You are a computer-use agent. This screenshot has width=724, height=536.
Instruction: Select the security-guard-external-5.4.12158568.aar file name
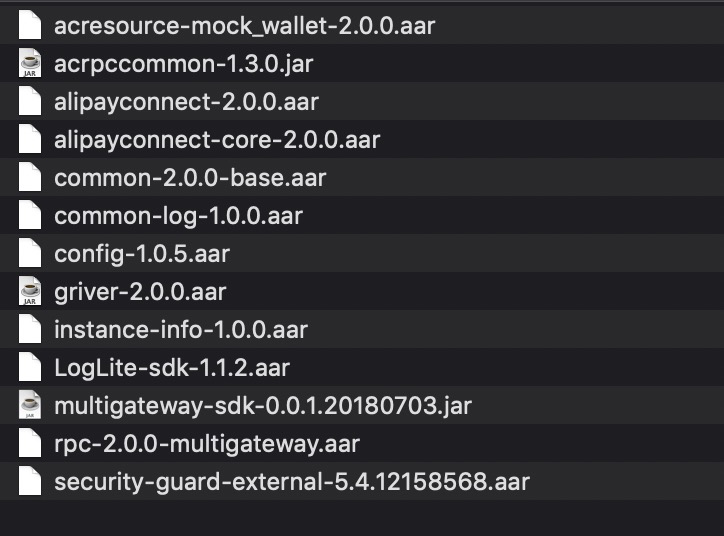[292, 482]
